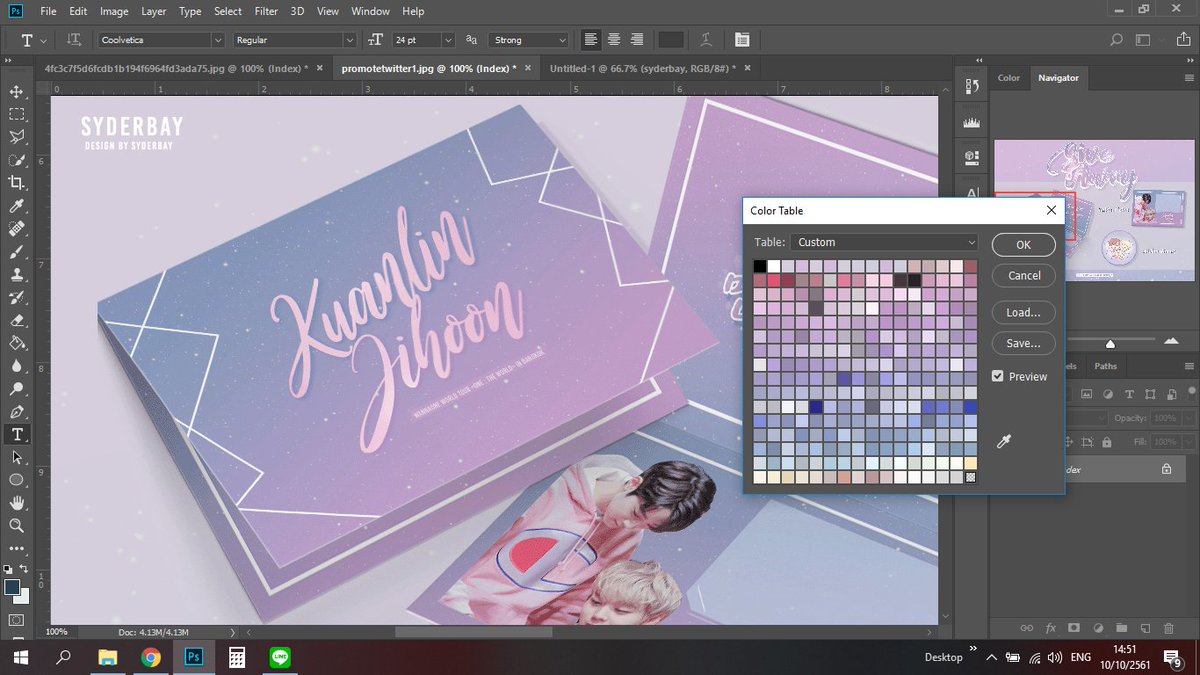1200x675 pixels.
Task: Switch to the Untitled-1 document tab
Action: click(643, 68)
